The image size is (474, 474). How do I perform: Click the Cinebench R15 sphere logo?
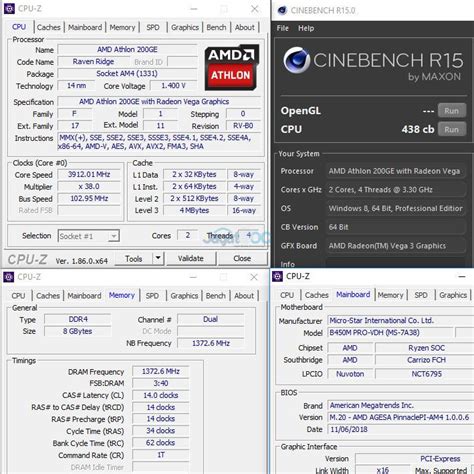[x=296, y=60]
